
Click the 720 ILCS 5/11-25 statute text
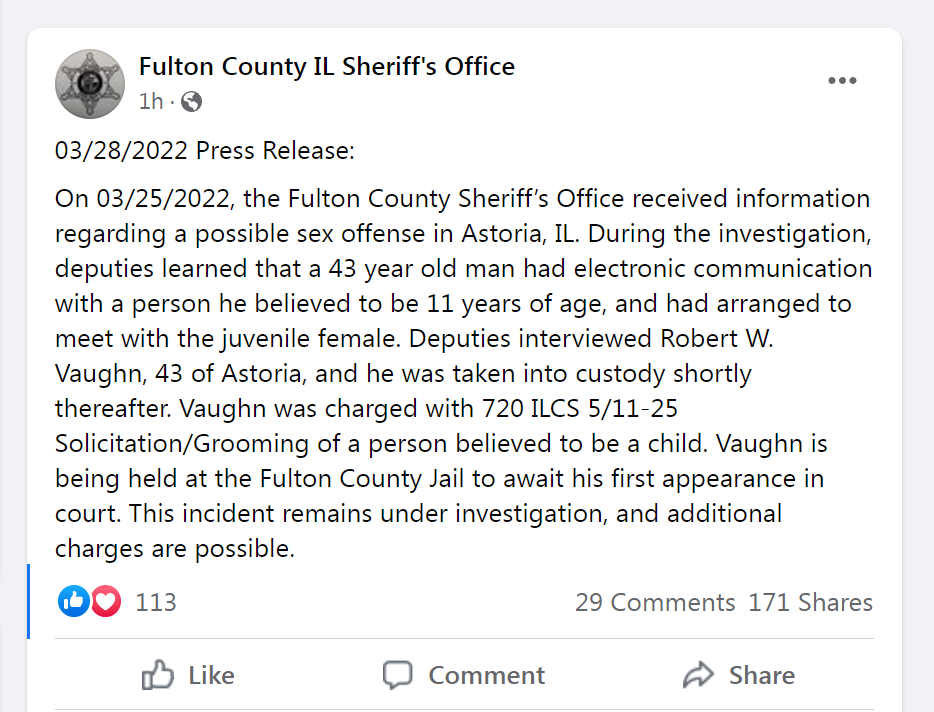pyautogui.click(x=580, y=409)
